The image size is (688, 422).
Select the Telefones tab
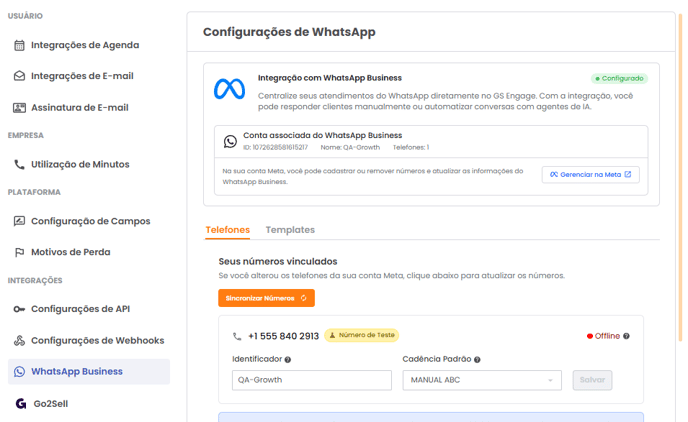[x=227, y=230]
